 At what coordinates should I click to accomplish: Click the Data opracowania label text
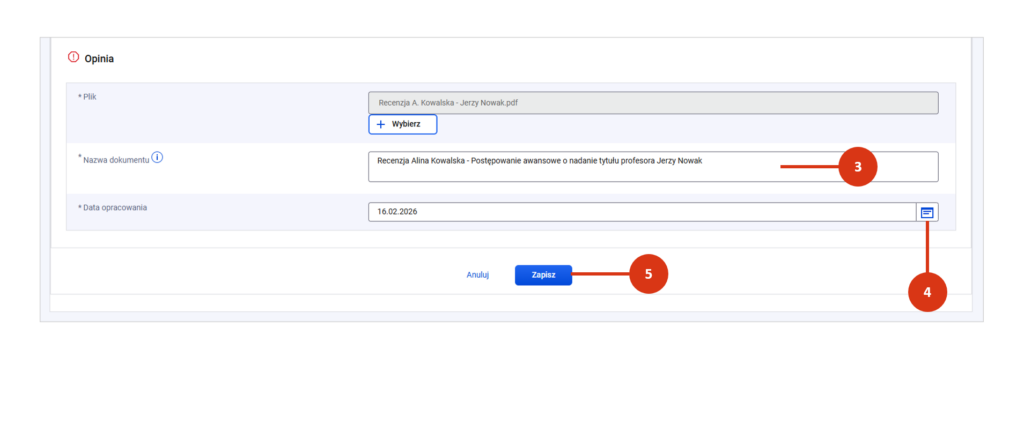(121, 207)
